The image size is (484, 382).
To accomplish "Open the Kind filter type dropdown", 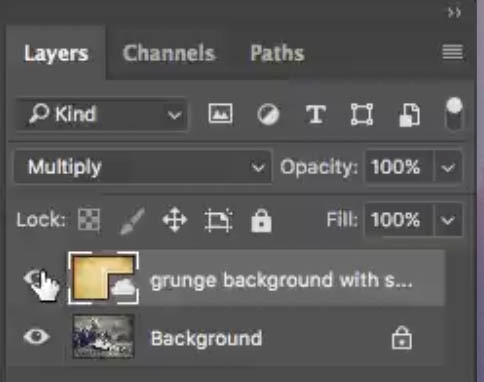I will pyautogui.click(x=101, y=114).
